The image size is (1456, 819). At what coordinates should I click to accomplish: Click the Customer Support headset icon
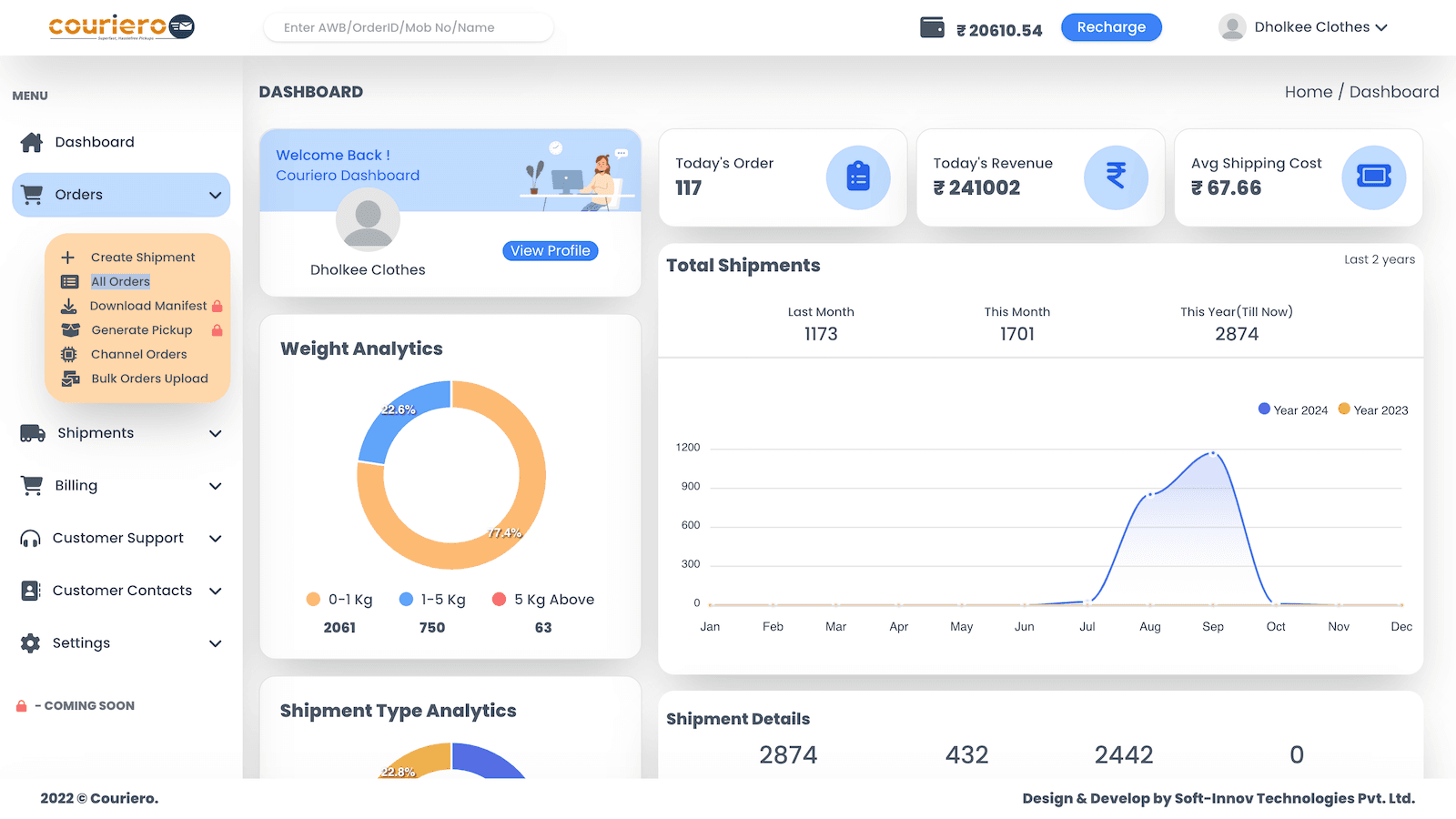31,538
